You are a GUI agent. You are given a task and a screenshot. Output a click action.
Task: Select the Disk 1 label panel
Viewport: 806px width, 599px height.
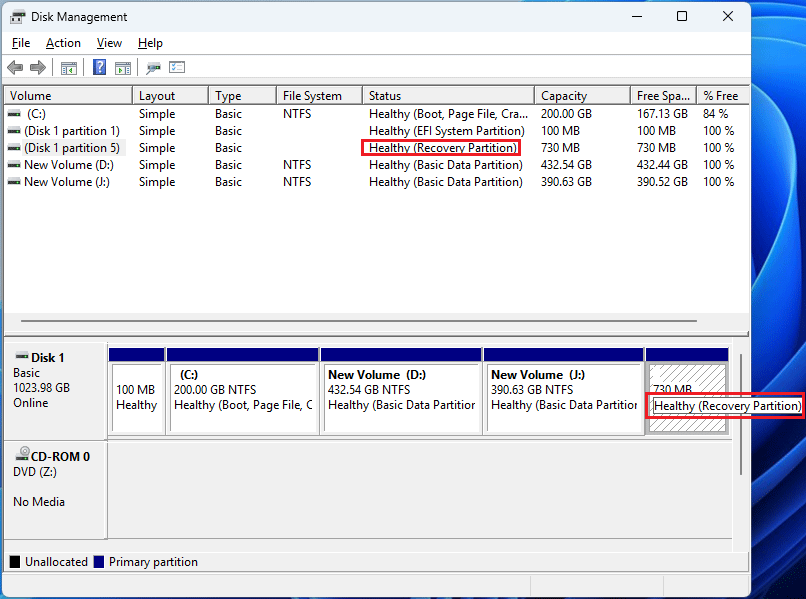pos(56,391)
